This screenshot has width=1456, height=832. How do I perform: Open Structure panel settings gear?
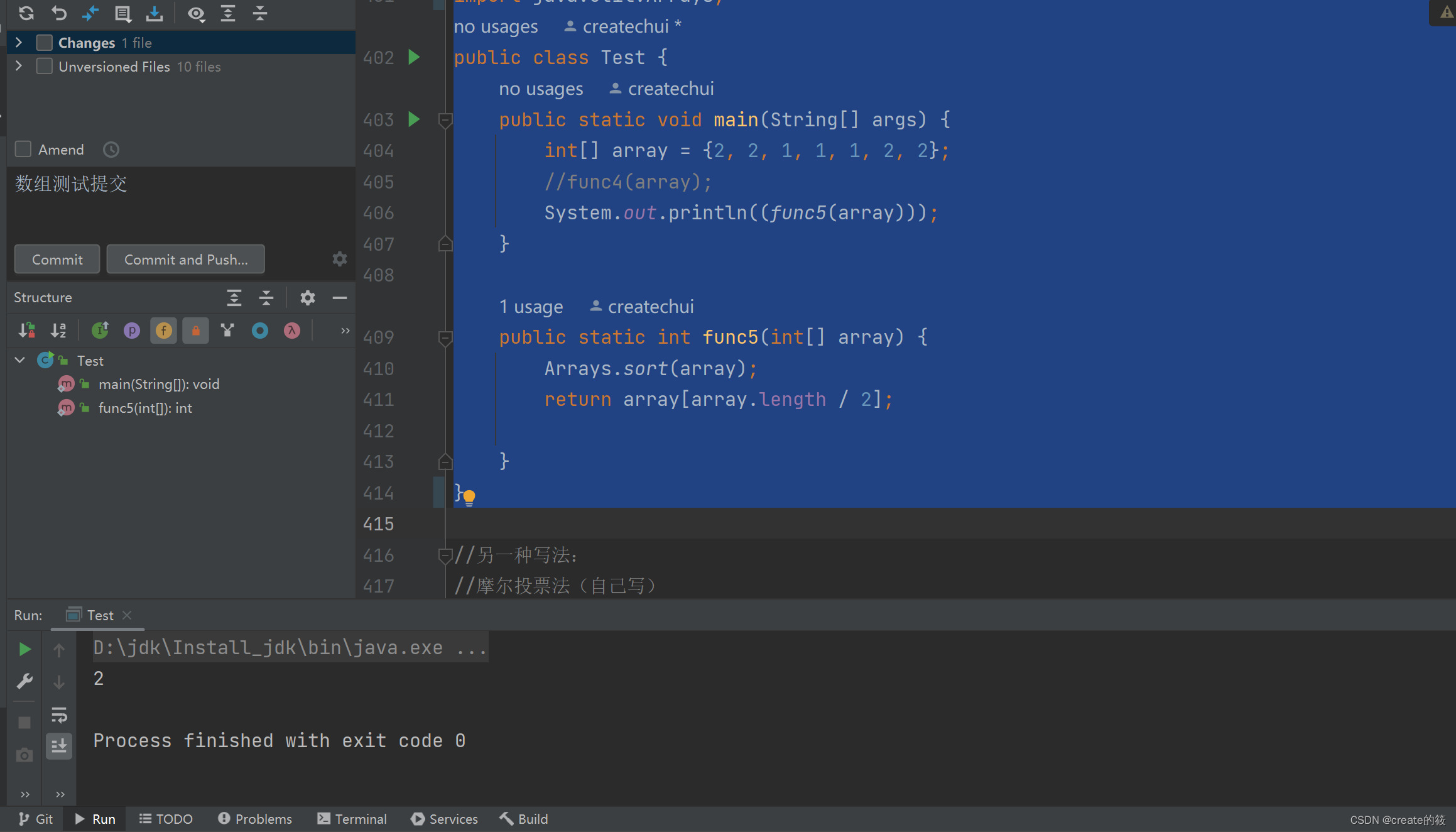pyautogui.click(x=307, y=298)
